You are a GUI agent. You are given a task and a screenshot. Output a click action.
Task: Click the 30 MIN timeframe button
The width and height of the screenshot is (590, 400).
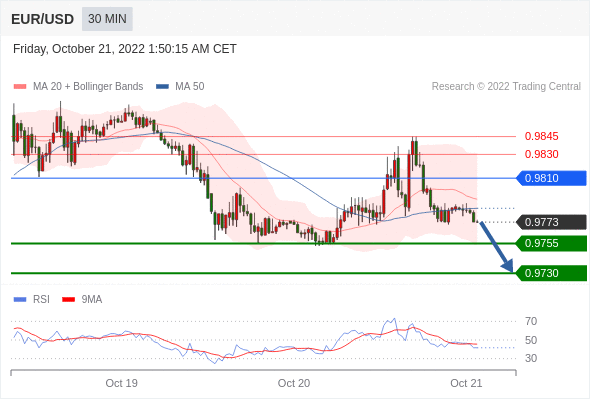tap(107, 19)
